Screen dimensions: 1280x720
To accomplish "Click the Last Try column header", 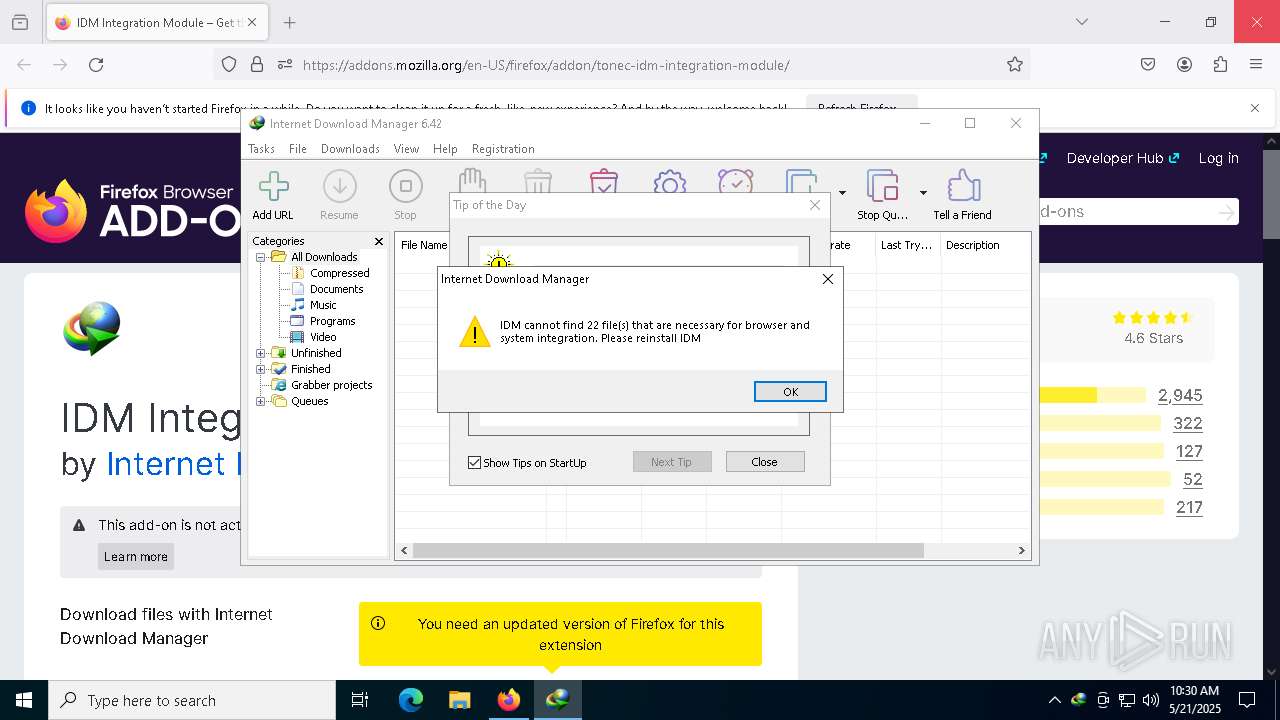I will [x=906, y=245].
